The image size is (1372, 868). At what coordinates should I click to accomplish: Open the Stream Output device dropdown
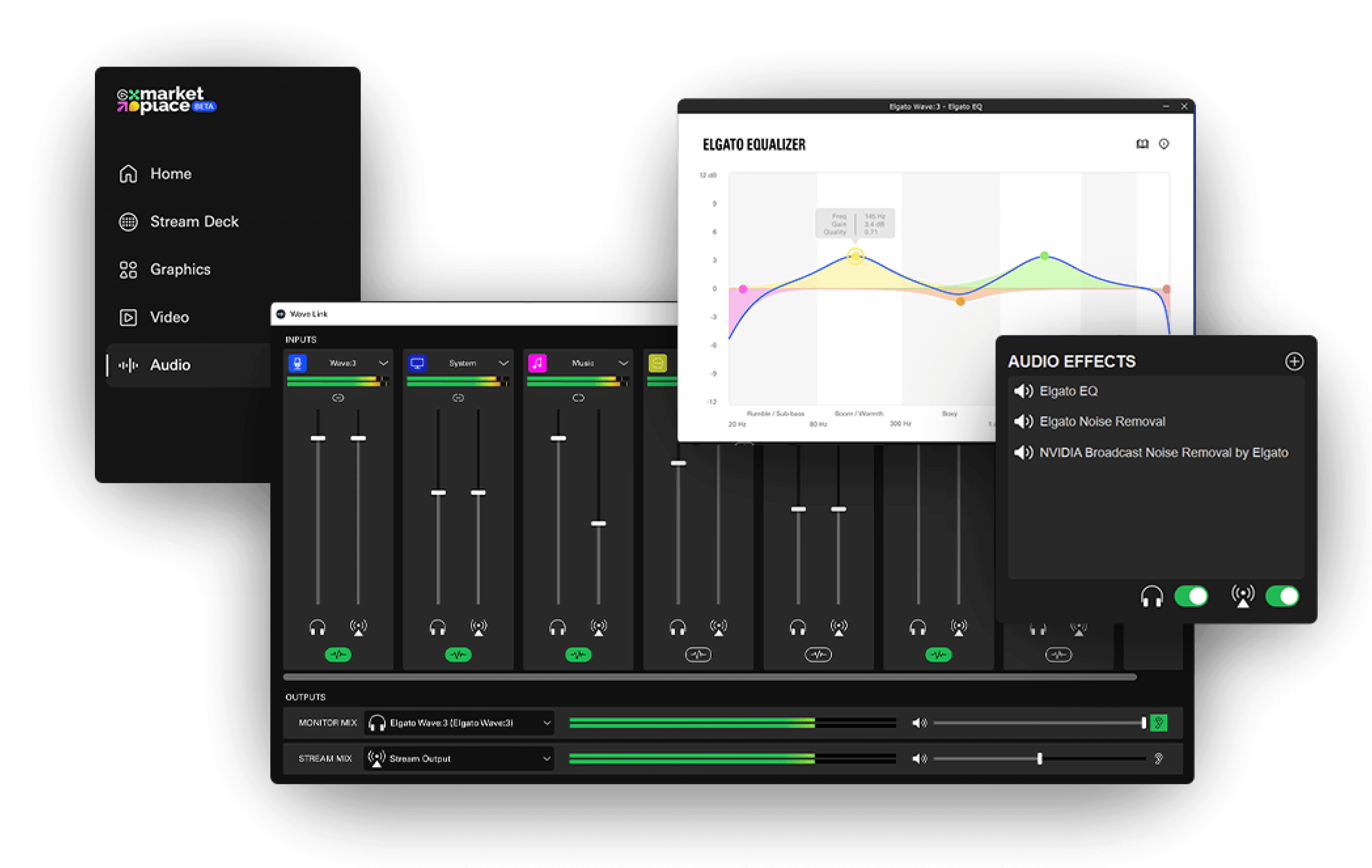[546, 758]
